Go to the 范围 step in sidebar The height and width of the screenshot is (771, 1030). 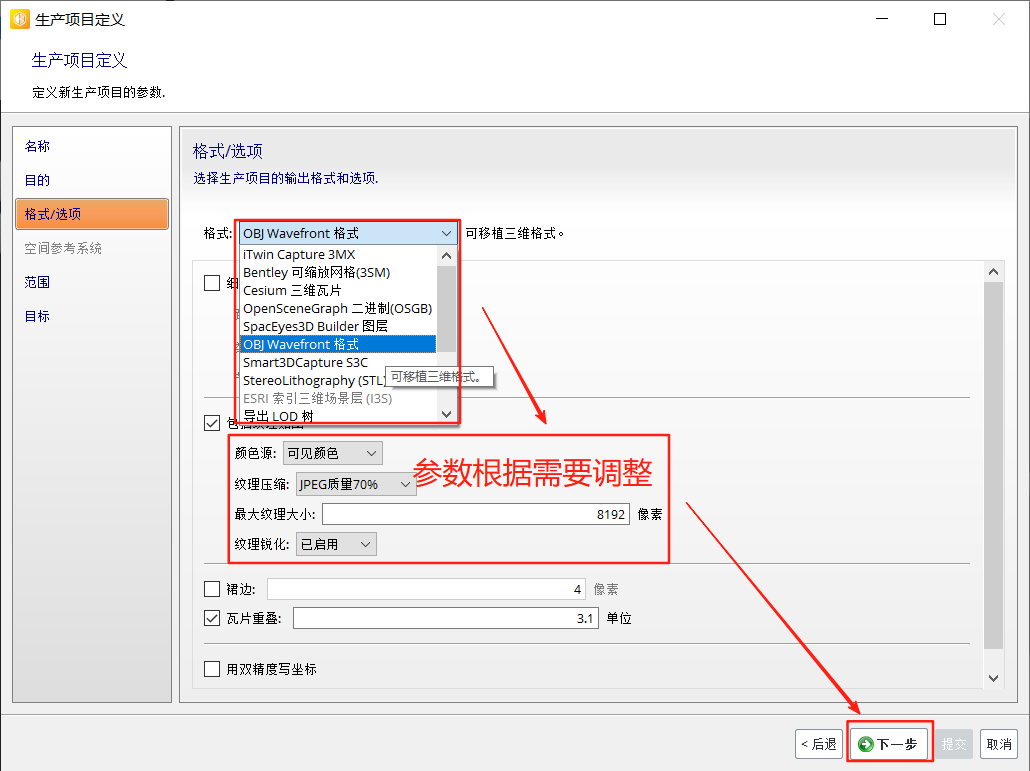37,282
